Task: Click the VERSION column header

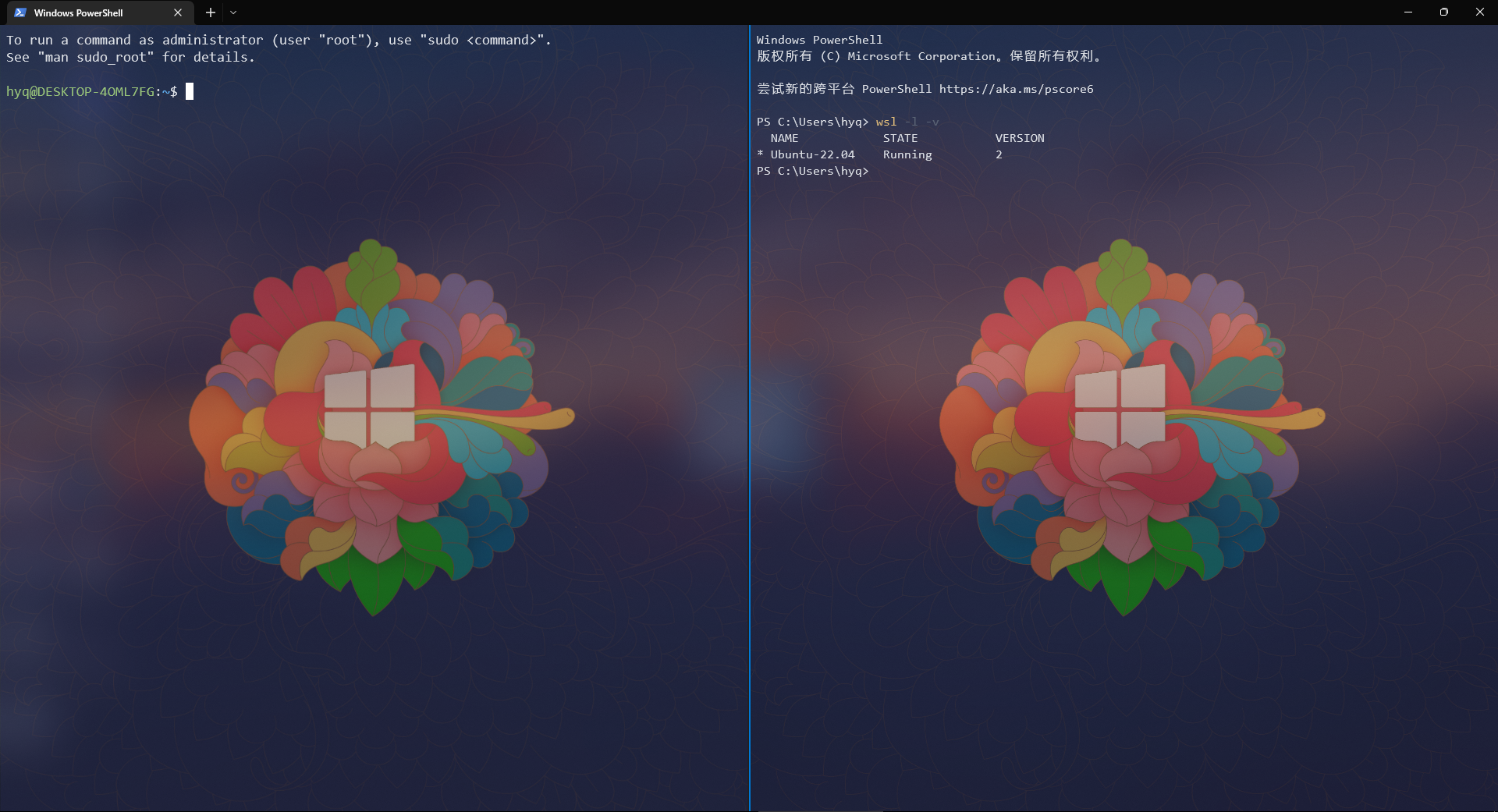Action: click(1019, 138)
